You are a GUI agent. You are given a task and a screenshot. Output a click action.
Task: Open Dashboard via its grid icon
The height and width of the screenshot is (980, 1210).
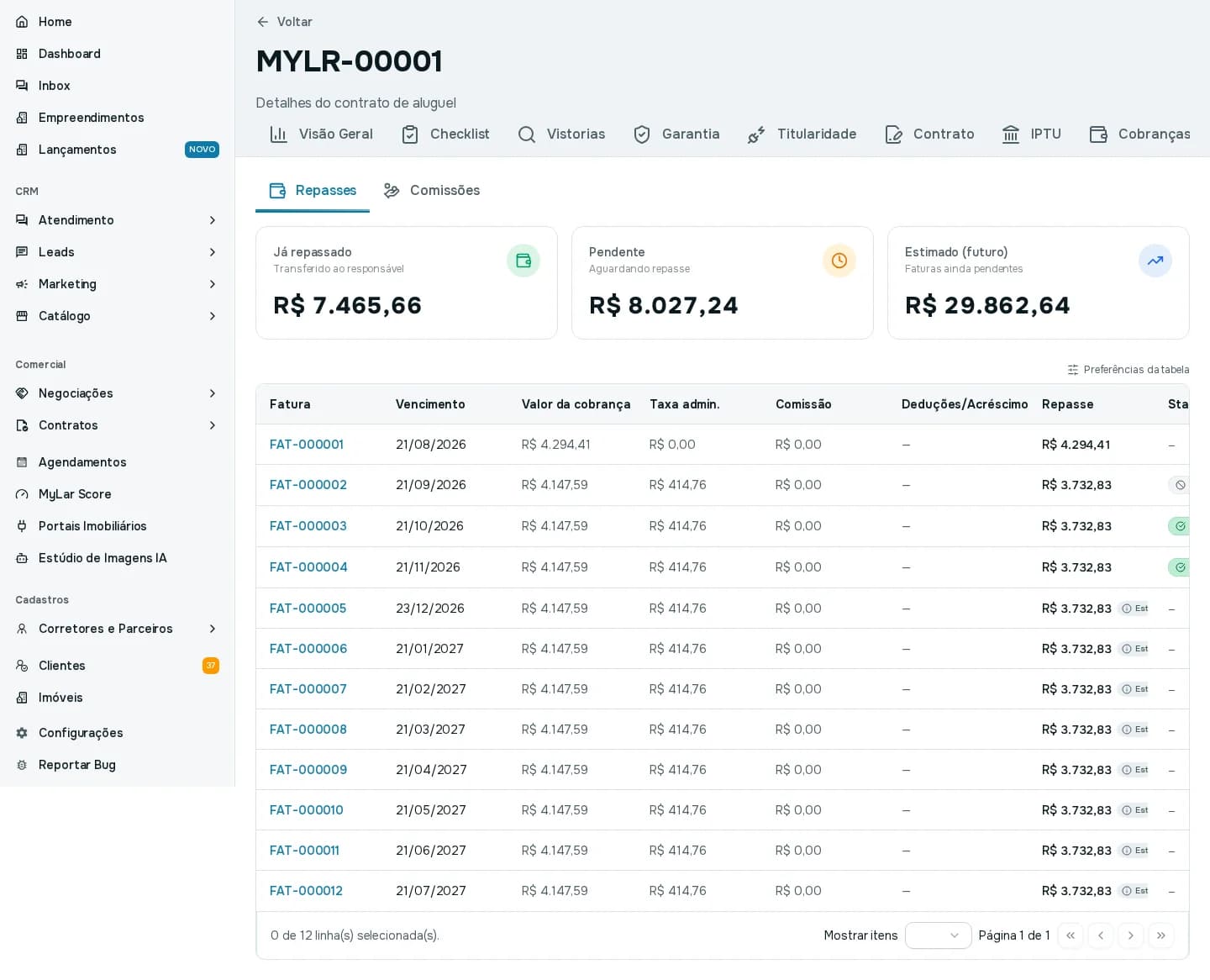tap(22, 54)
